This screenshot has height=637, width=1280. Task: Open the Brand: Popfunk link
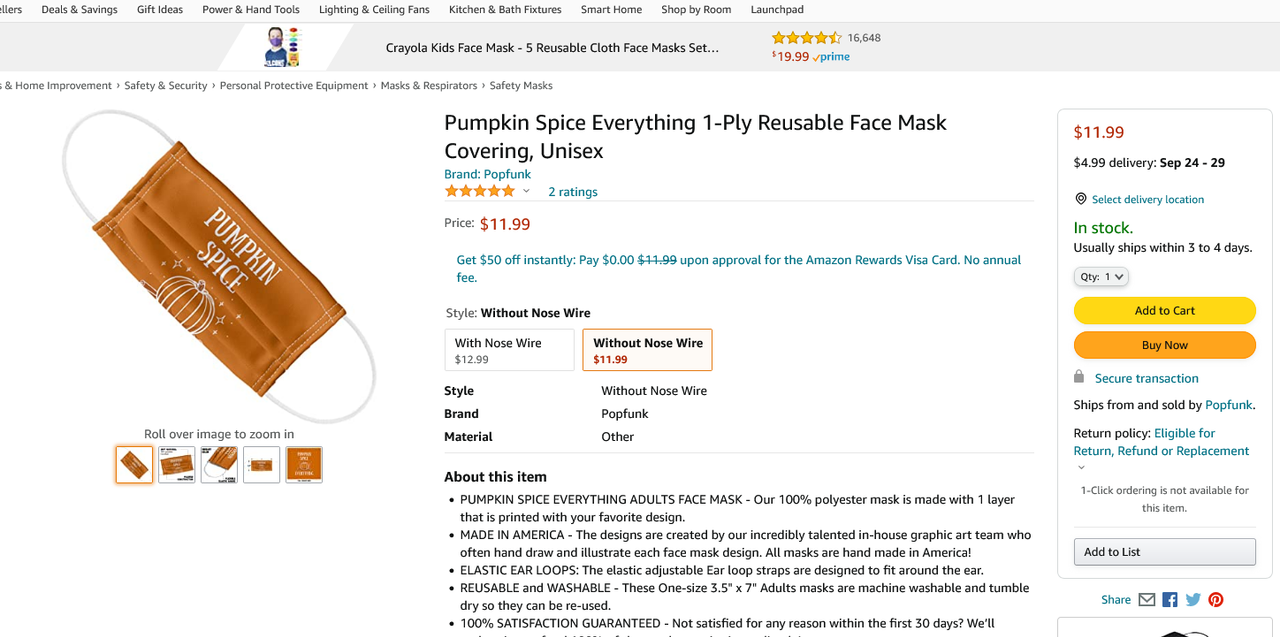coord(488,174)
